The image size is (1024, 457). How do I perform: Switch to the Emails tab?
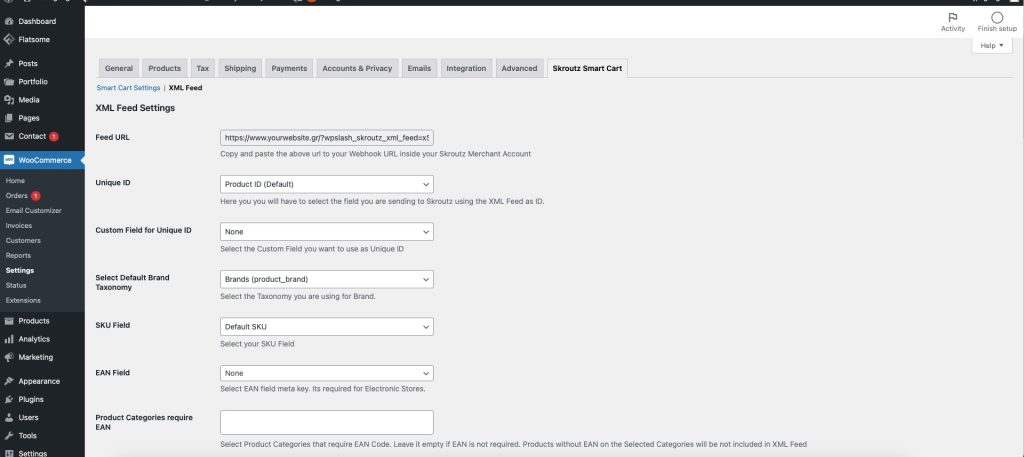tap(419, 69)
